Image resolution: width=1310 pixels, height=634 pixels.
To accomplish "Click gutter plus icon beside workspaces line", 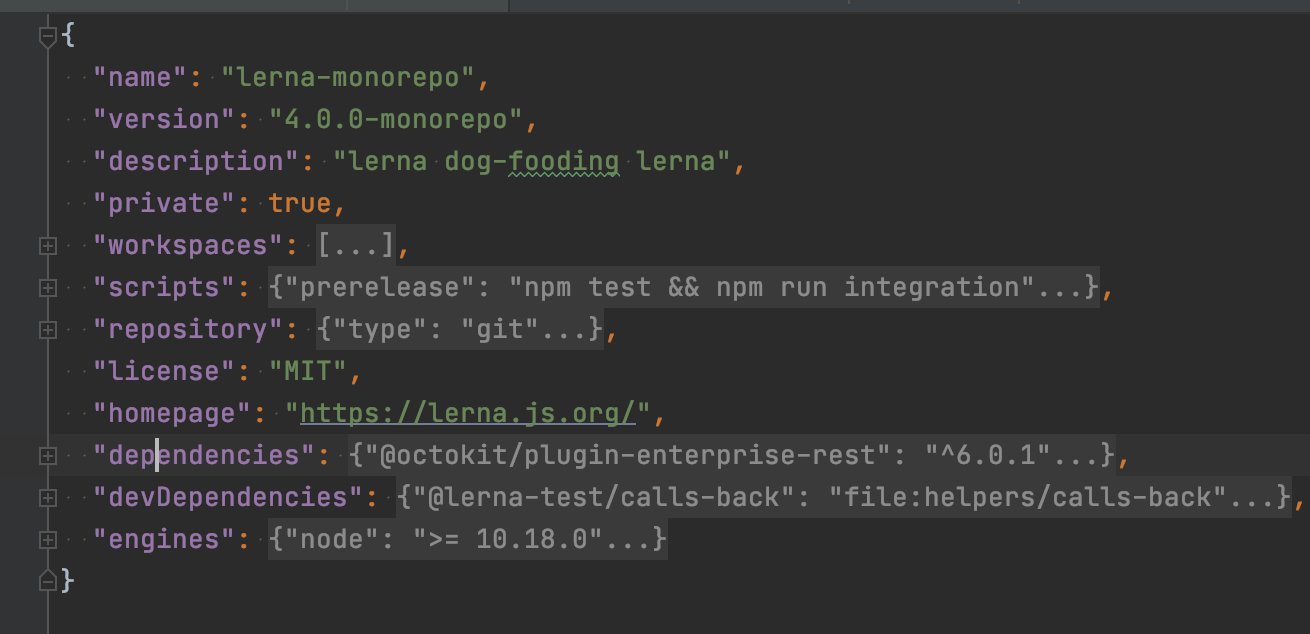I will (x=47, y=245).
